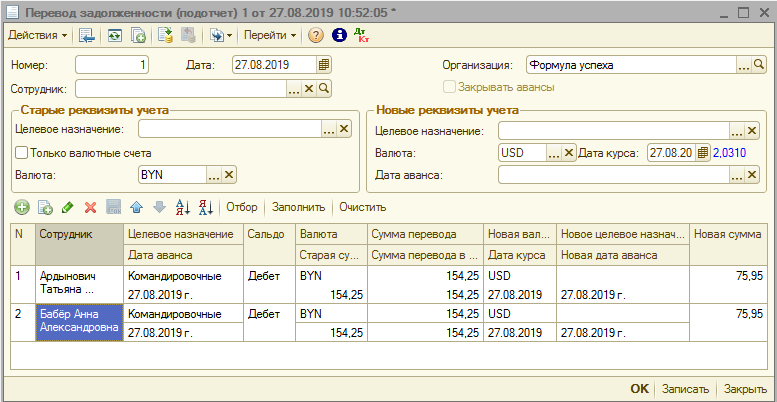Image resolution: width=777 pixels, height=402 pixels.
Task: Click into the Номер input field
Action: 112,65
